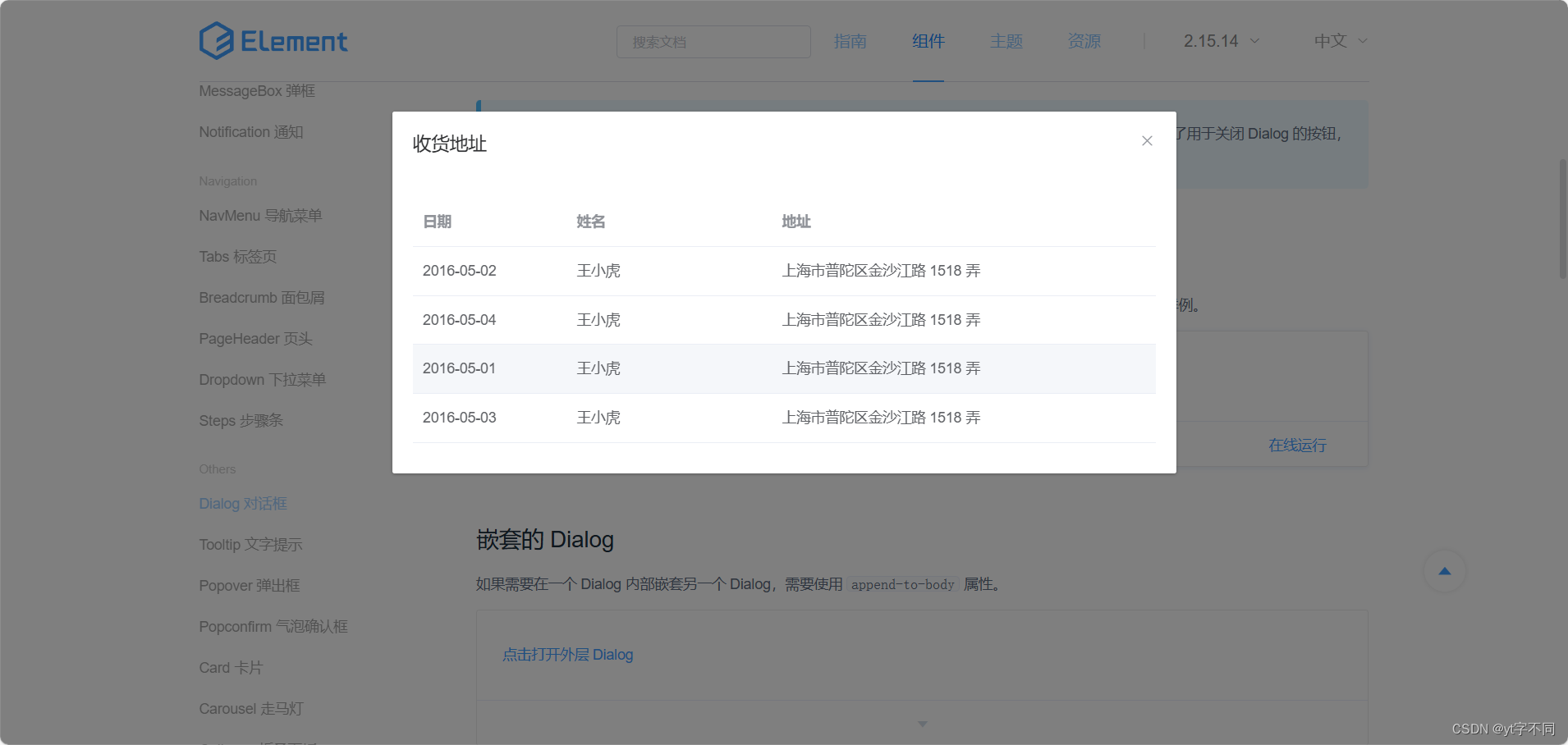The height and width of the screenshot is (745, 1568).
Task: Click date cell 2016-05-03
Action: pyautogui.click(x=460, y=418)
